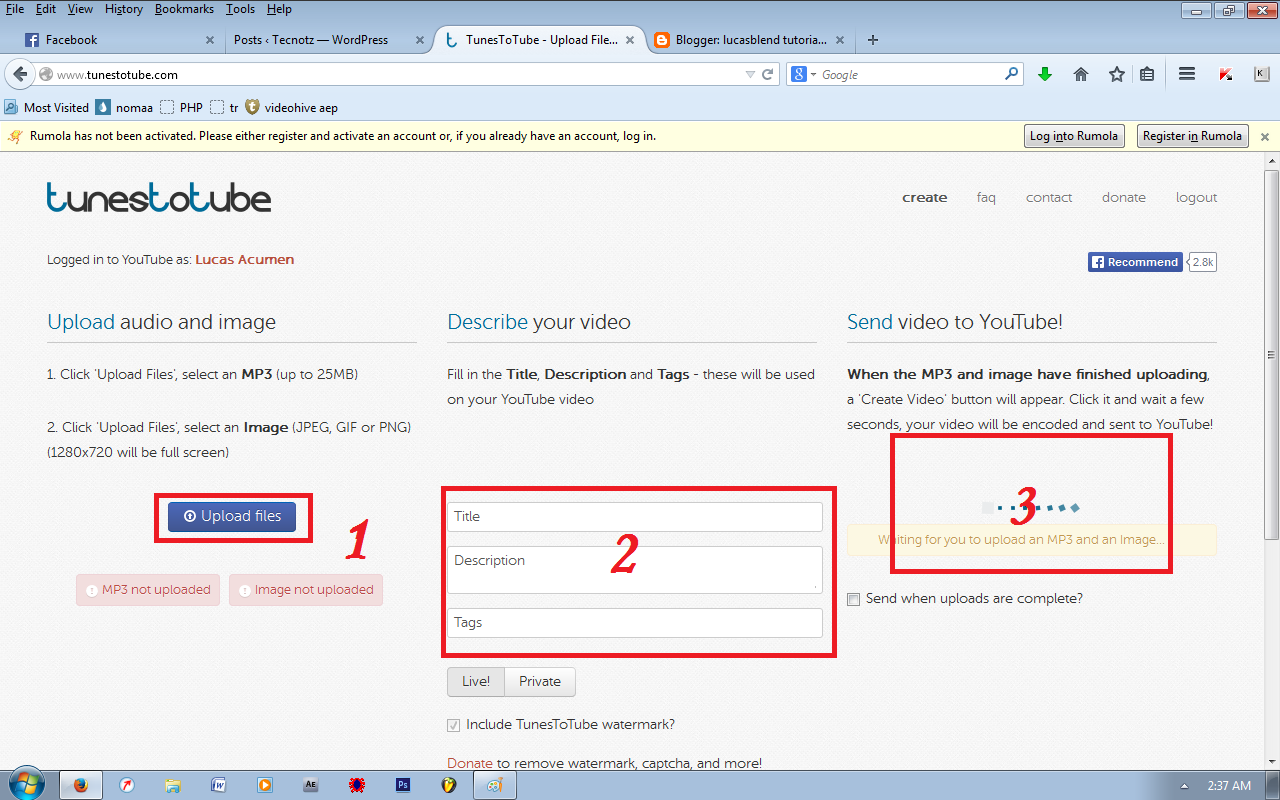This screenshot has width=1280, height=800.
Task: Show hidden system tray icons arrow
Action: click(x=1185, y=785)
